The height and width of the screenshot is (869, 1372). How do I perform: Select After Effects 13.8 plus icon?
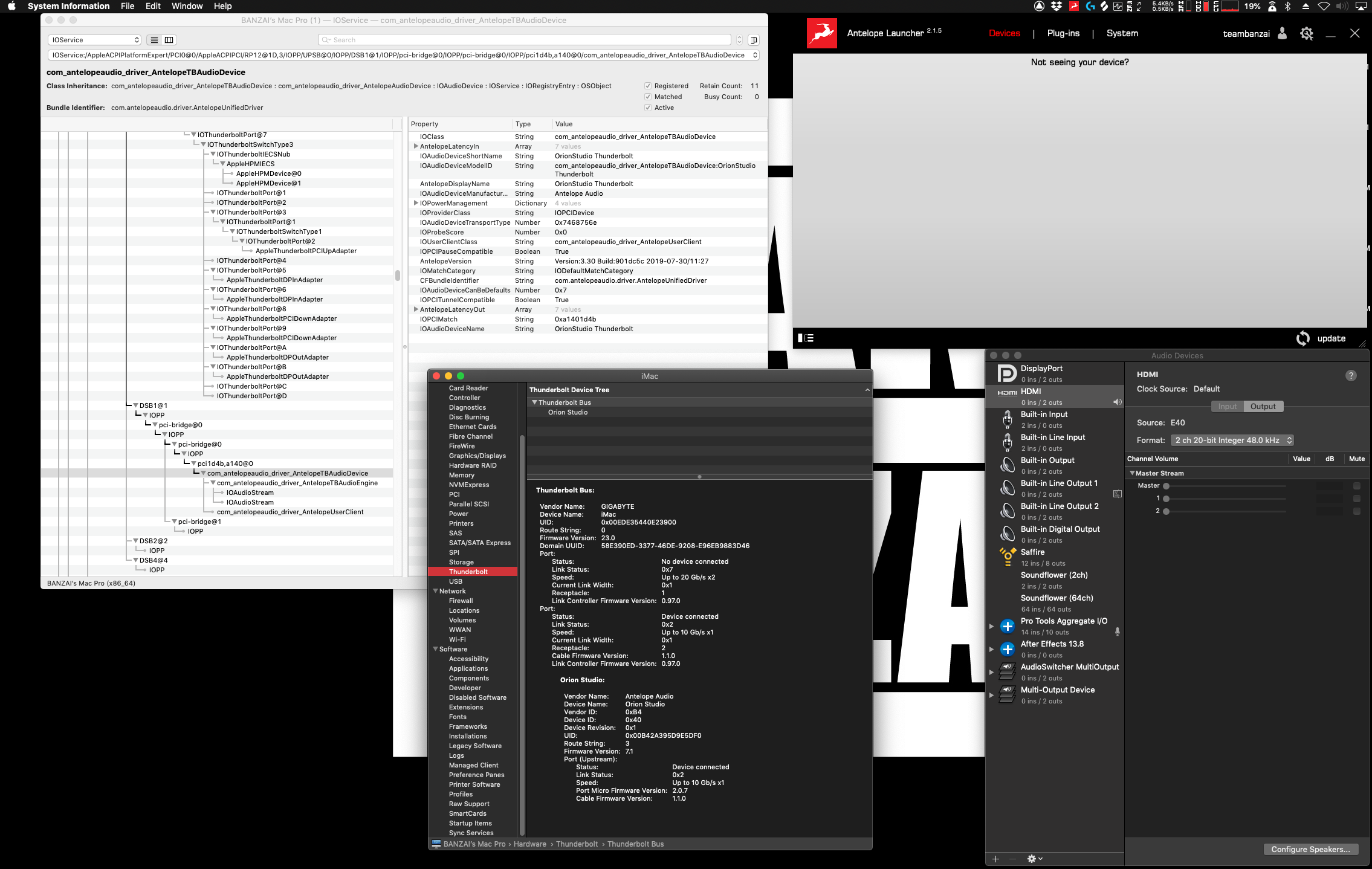(1007, 649)
